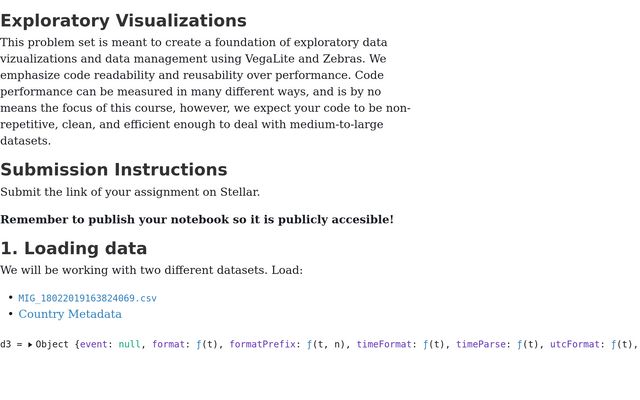Select the formatPrefix key in the d3 object
The height and width of the screenshot is (400, 640).
click(x=262, y=344)
